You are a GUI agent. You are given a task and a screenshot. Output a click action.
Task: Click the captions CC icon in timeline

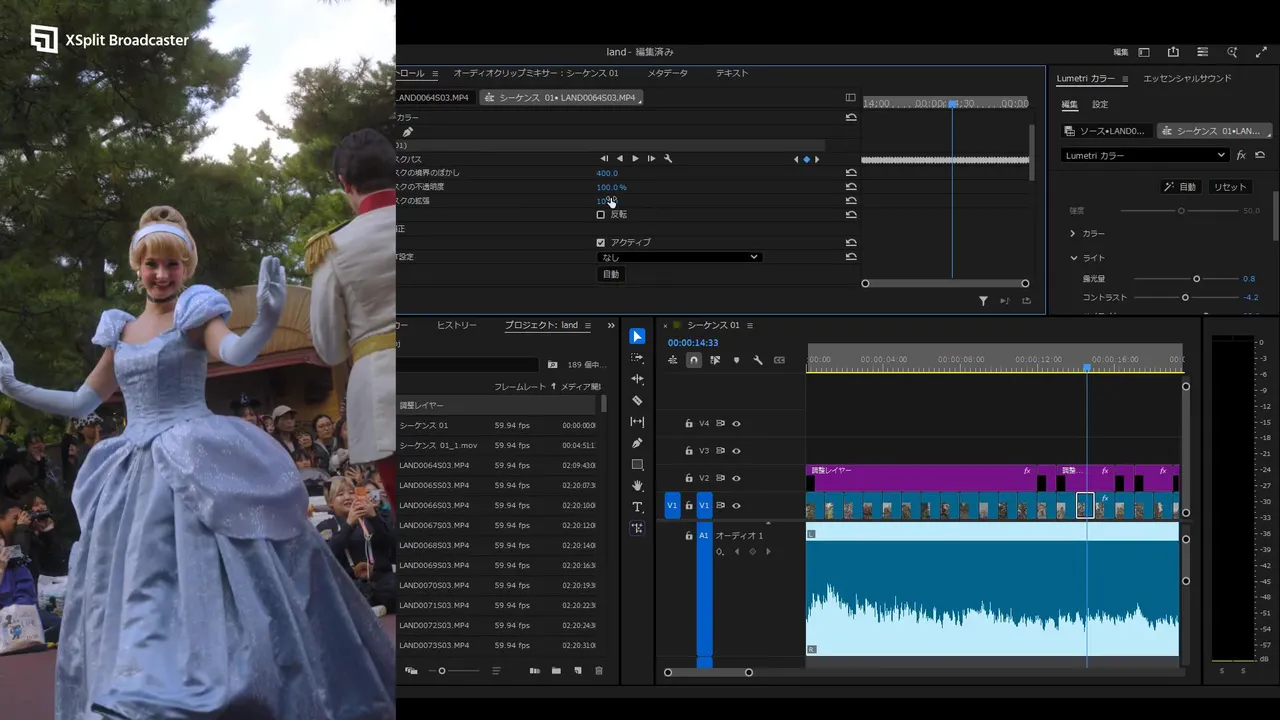click(x=779, y=360)
